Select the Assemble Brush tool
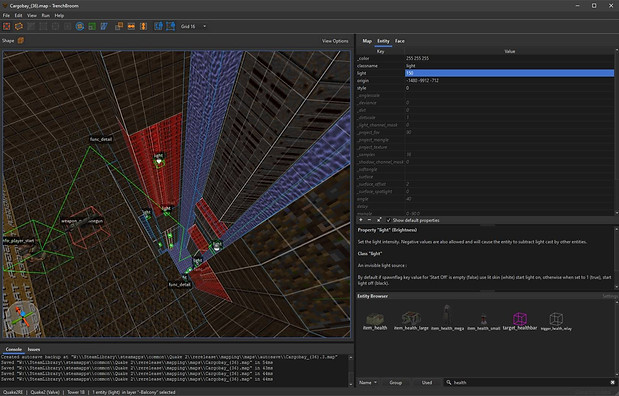 pyautogui.click(x=19, y=26)
